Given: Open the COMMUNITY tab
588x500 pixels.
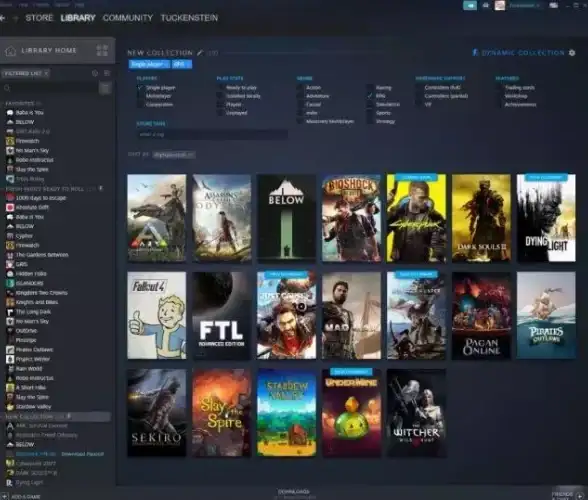Looking at the screenshot, I should [128, 18].
